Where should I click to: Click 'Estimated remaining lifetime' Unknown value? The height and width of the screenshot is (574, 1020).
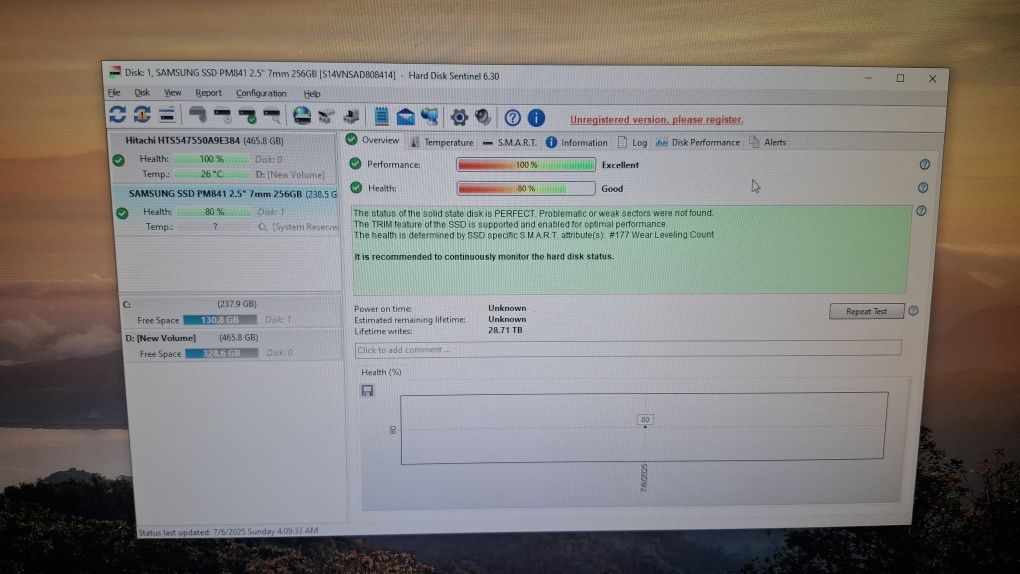507,319
